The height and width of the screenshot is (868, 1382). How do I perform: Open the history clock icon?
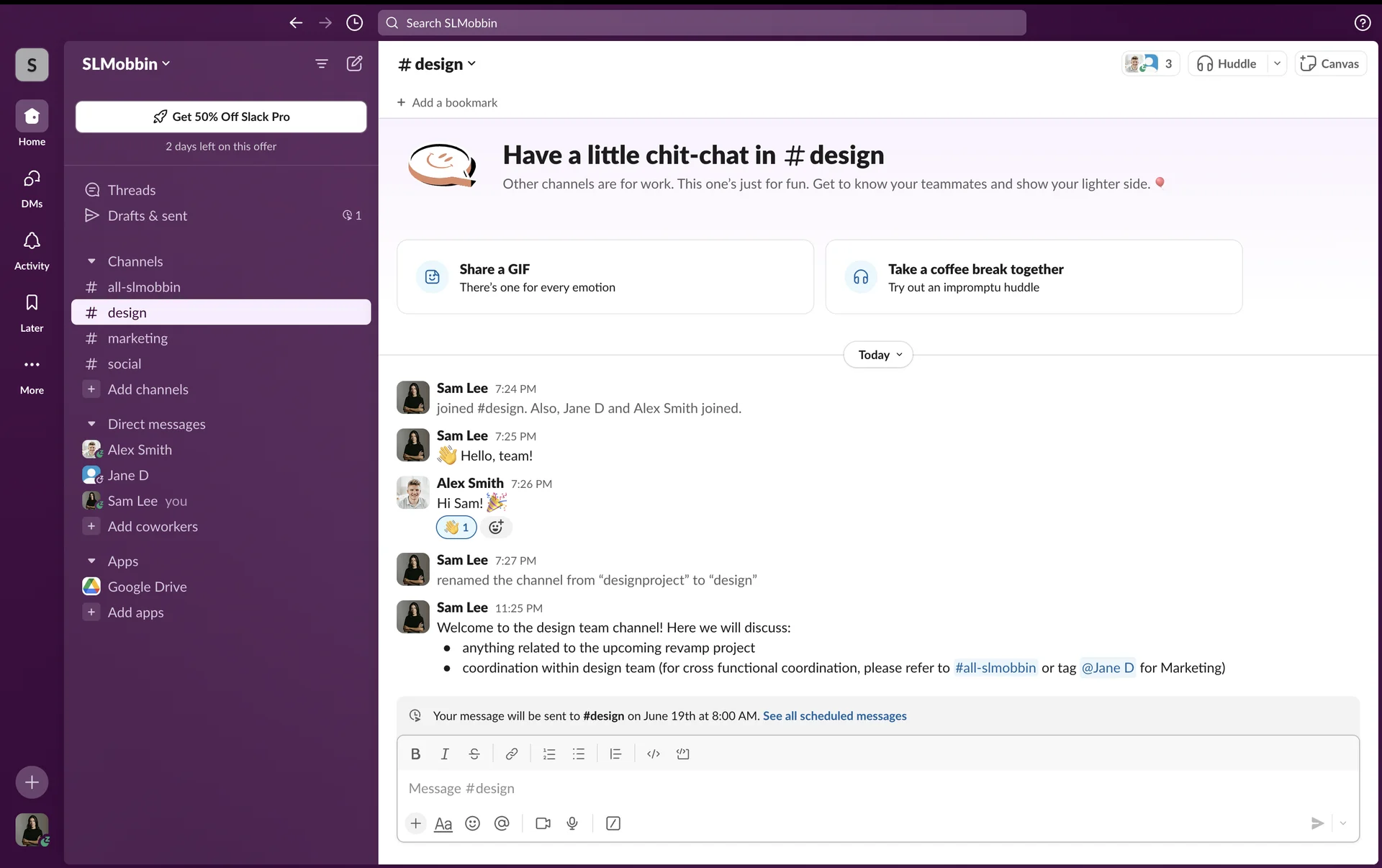coord(354,23)
